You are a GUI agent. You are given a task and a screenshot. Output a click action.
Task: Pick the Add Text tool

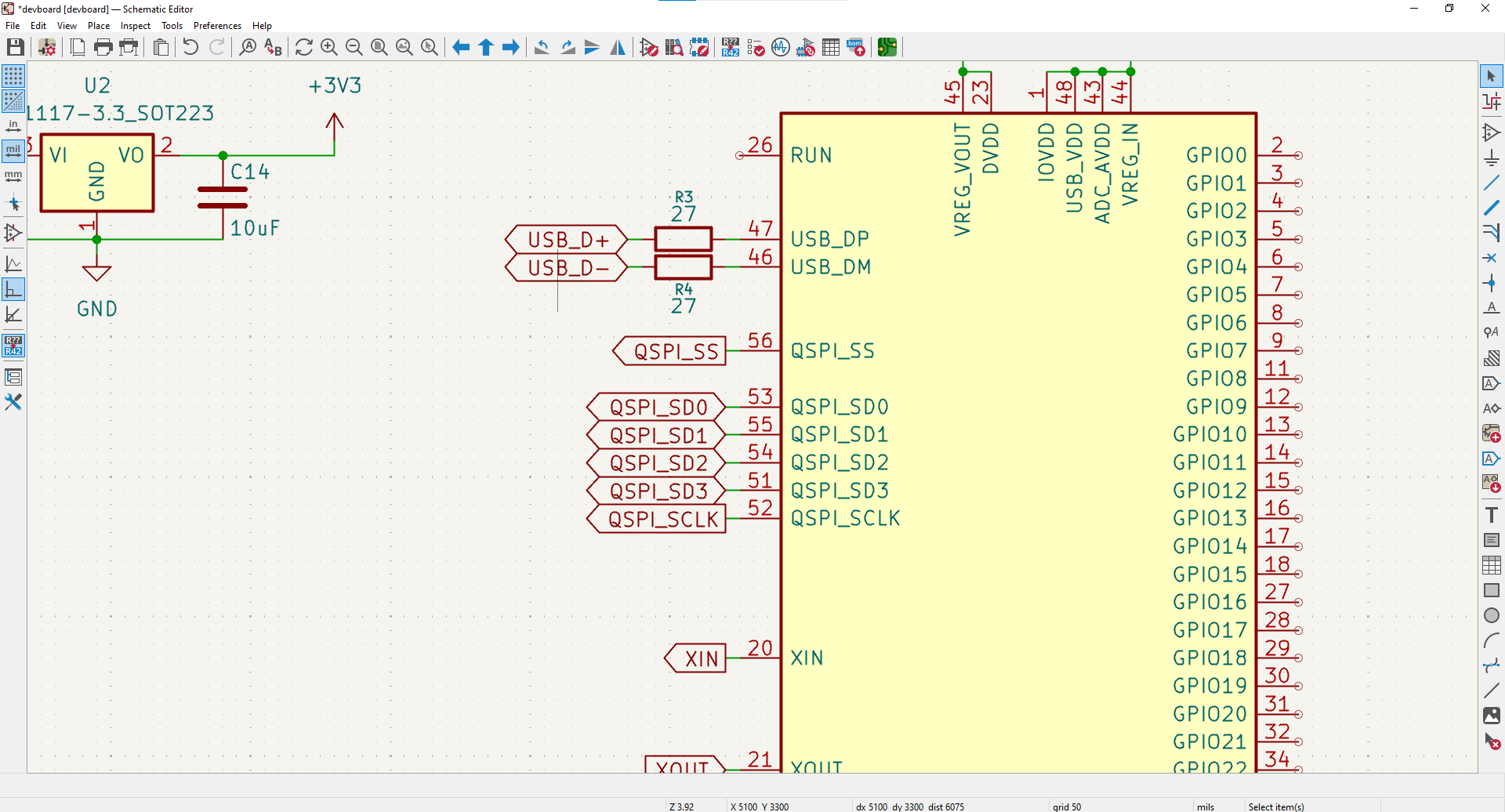[1491, 515]
